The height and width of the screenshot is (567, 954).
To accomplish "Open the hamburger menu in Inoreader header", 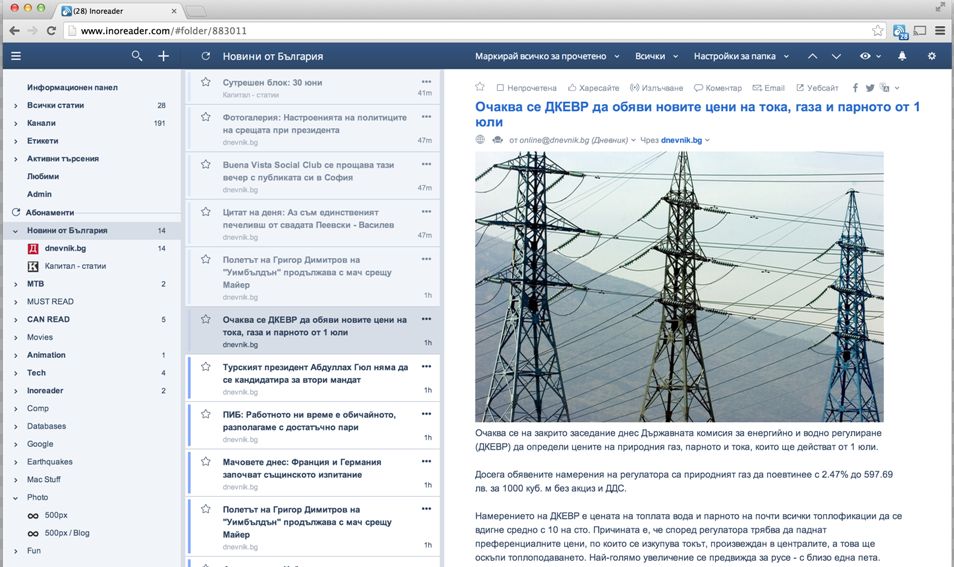I will point(15,56).
